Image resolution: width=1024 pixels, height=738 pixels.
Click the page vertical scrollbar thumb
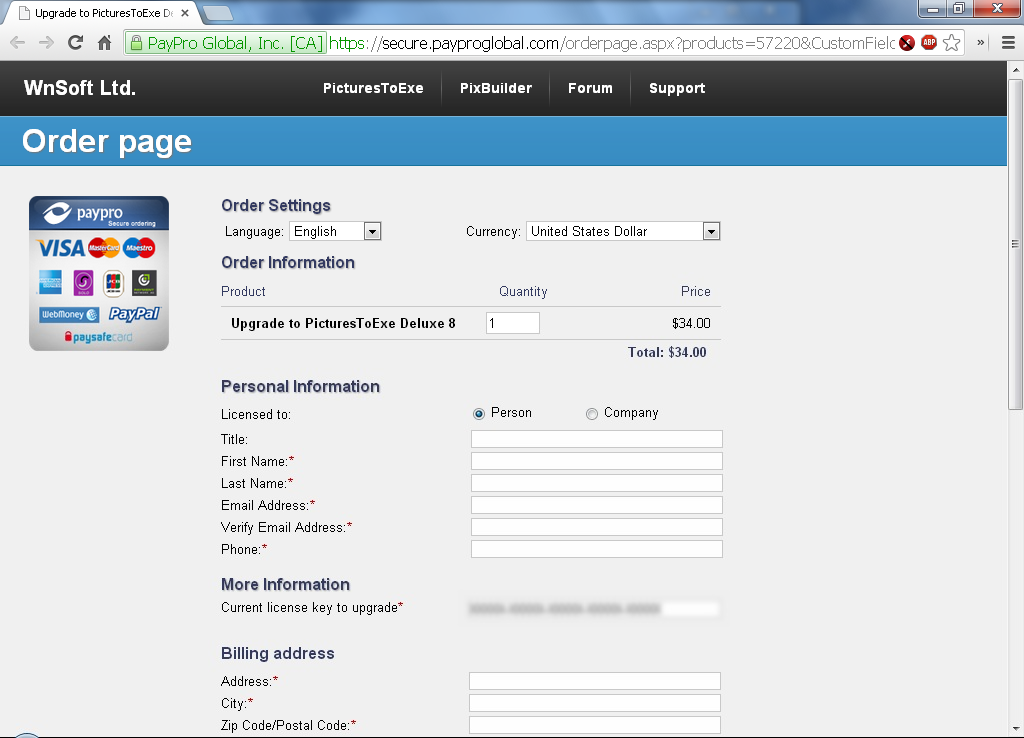(1016, 244)
